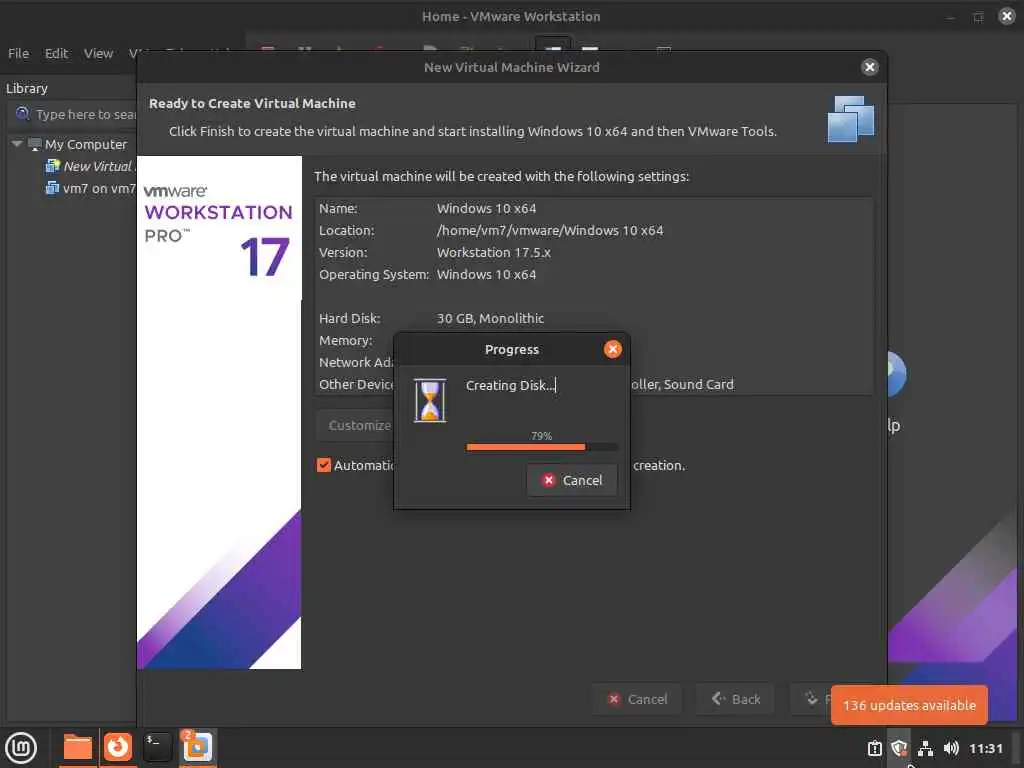Close the VMware Workstation main window
The width and height of the screenshot is (1024, 768).
point(1006,16)
